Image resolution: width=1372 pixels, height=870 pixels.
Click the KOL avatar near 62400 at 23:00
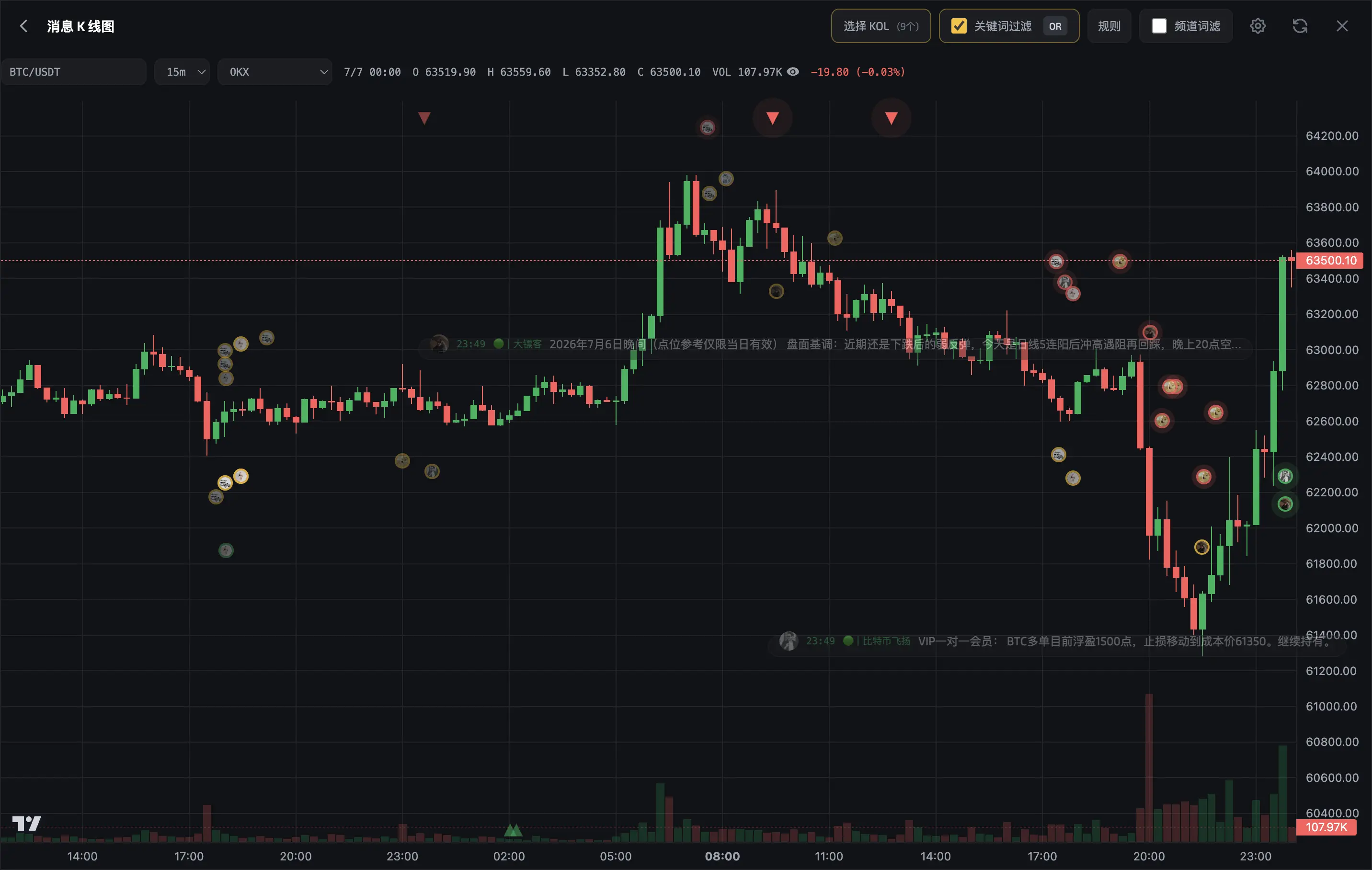tap(402, 461)
